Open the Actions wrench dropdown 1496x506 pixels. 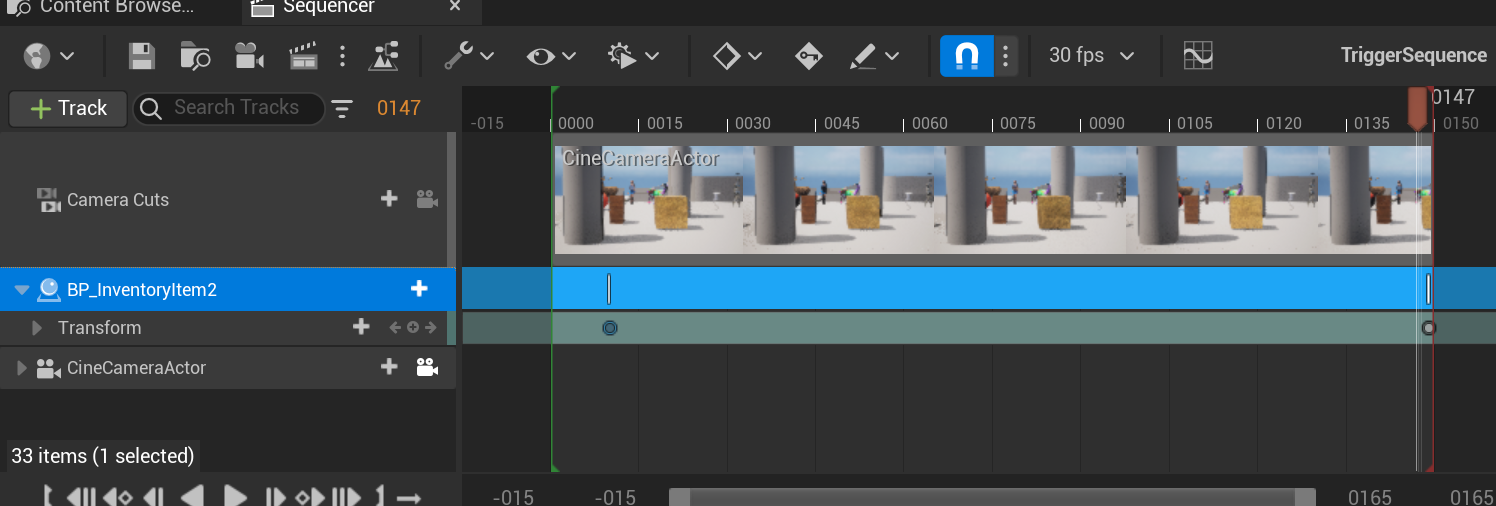(469, 56)
